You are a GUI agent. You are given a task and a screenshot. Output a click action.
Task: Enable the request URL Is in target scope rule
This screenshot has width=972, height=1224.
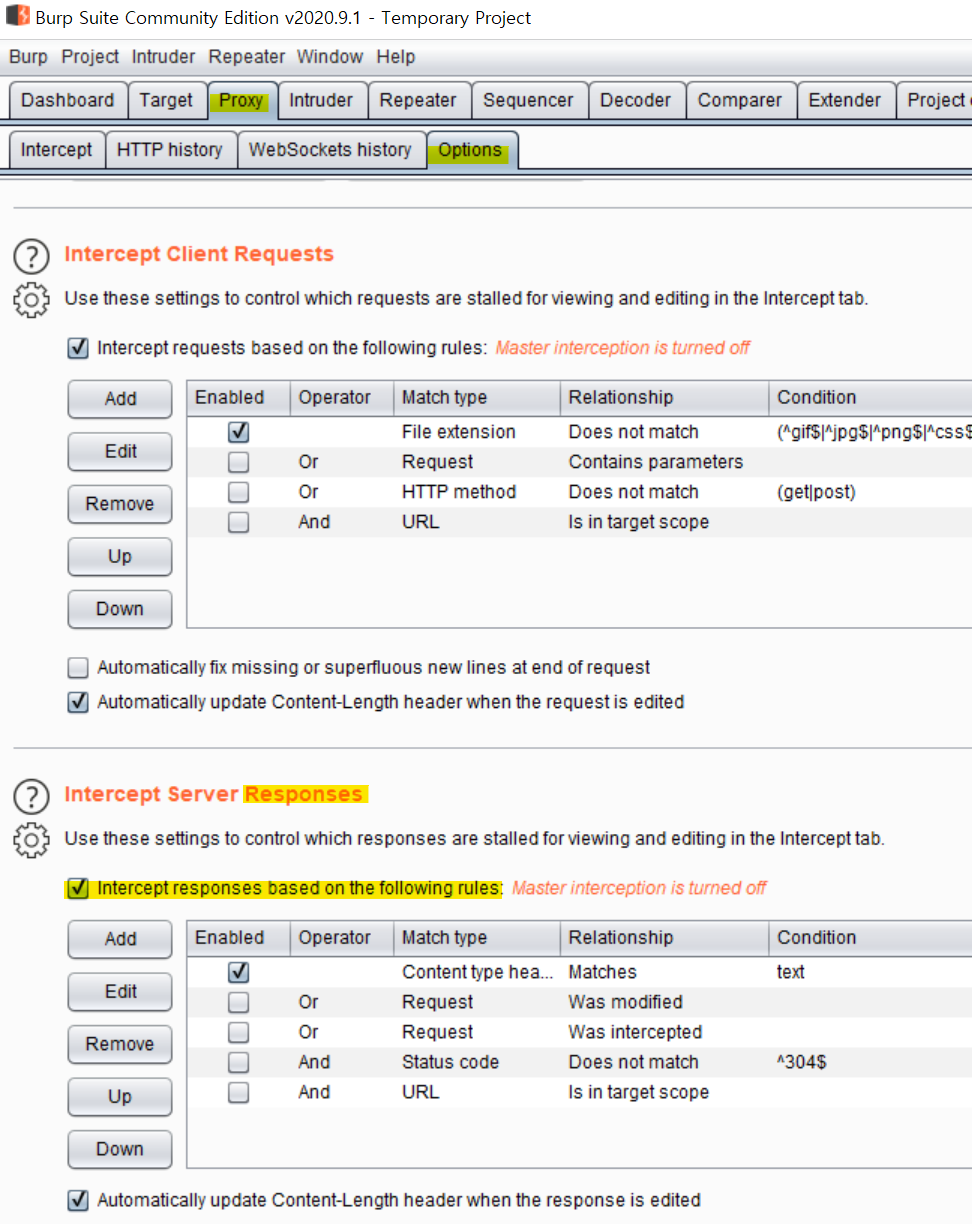click(x=238, y=522)
